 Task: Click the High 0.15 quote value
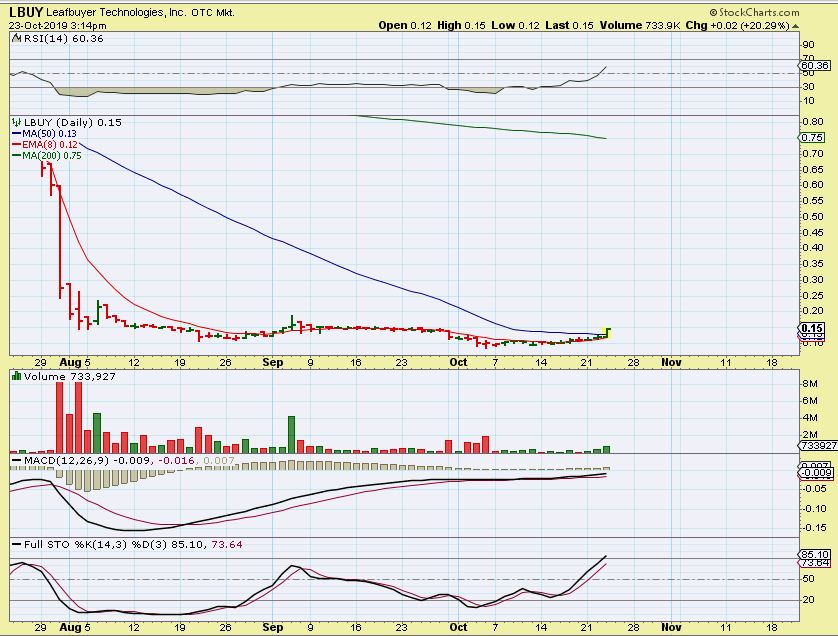pyautogui.click(x=461, y=25)
